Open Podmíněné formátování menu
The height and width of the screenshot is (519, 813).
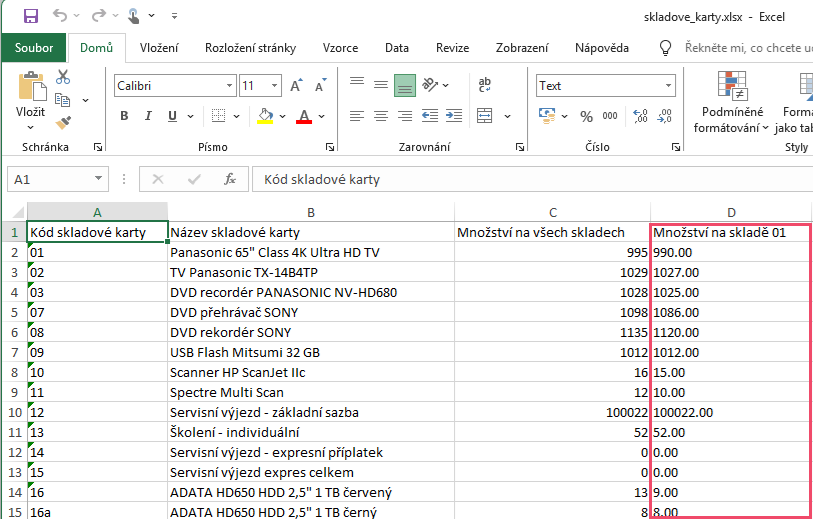click(x=732, y=103)
